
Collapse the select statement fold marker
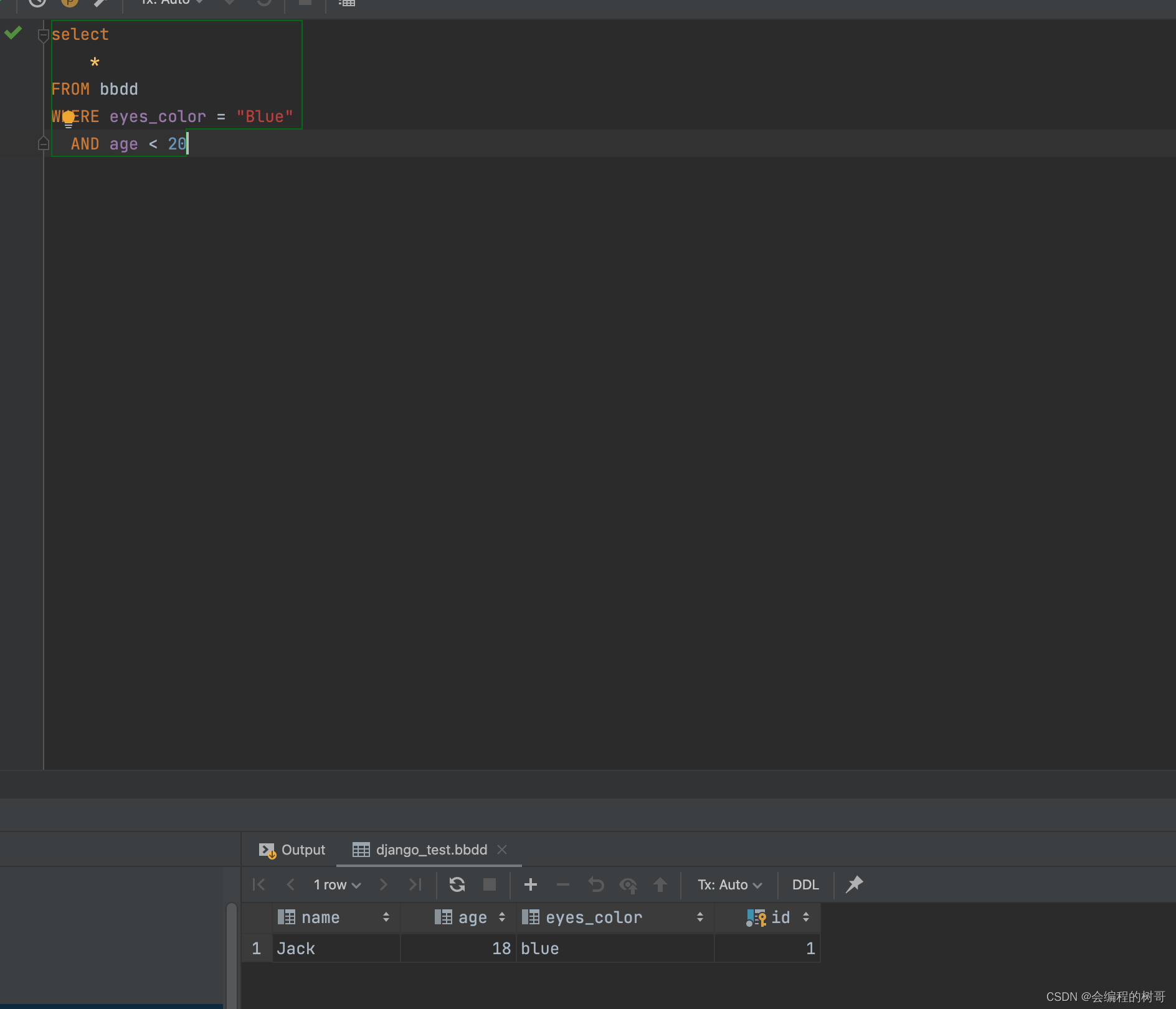[43, 35]
